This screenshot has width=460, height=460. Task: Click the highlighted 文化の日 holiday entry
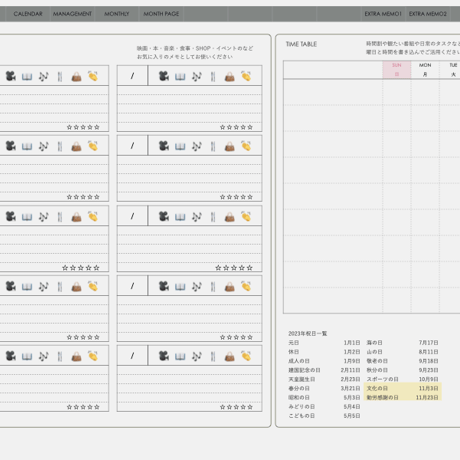coord(377,388)
